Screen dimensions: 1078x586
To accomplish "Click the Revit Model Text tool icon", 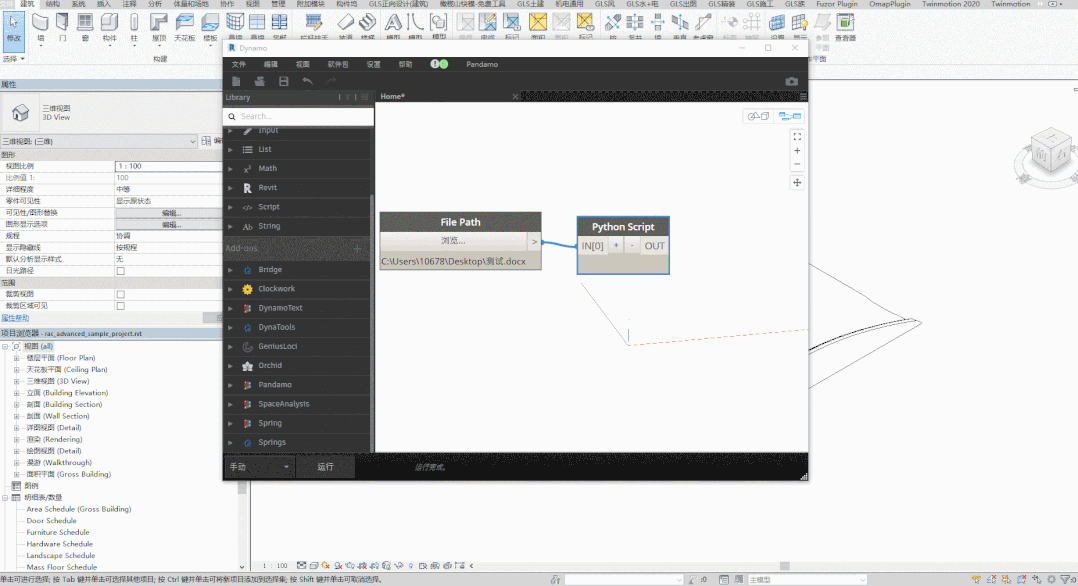I will [x=393, y=25].
